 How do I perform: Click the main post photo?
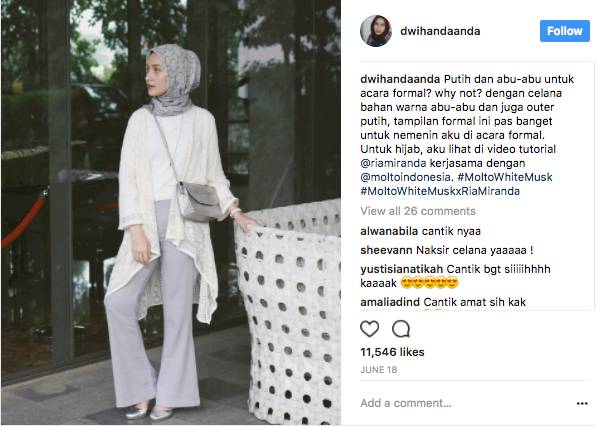click(171, 212)
